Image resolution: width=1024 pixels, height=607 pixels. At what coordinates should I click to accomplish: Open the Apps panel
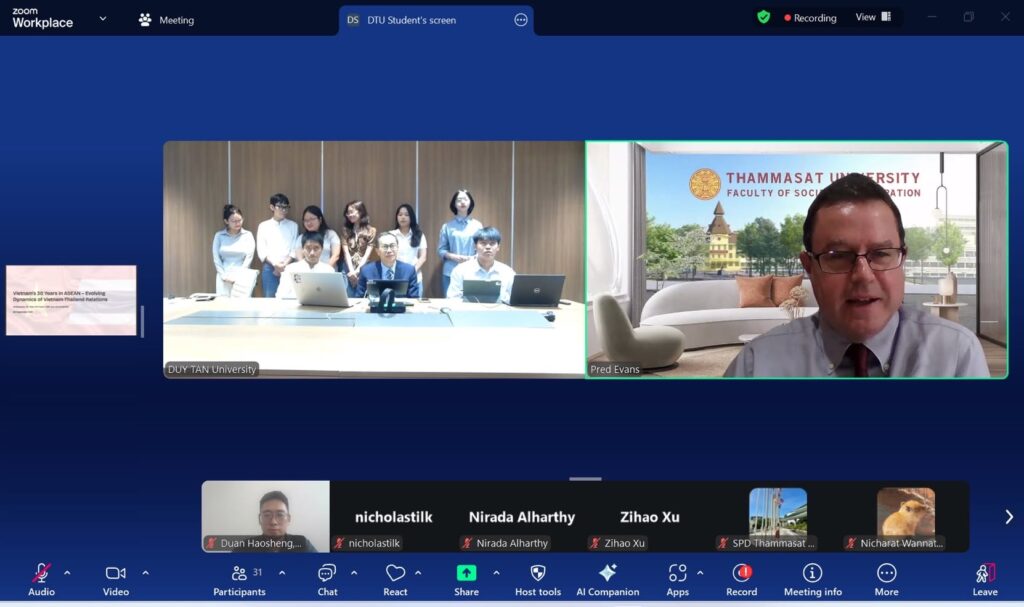(677, 580)
